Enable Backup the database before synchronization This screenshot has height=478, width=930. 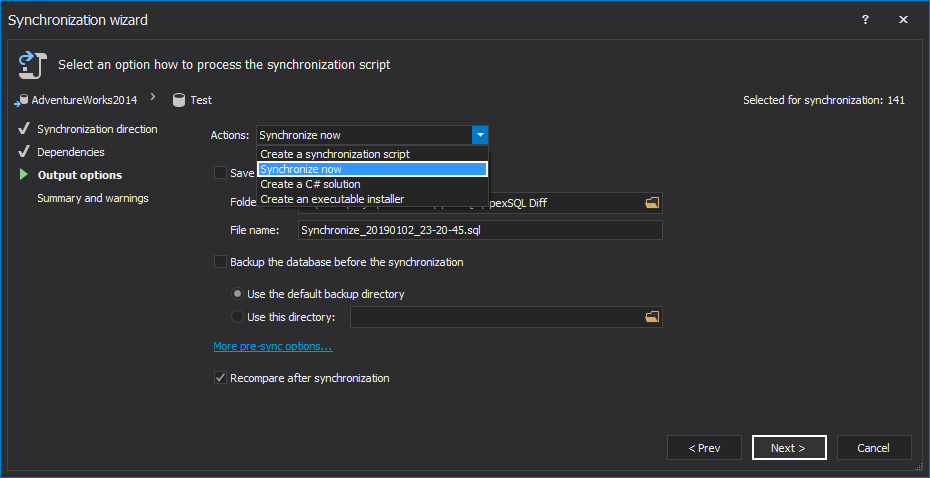[x=220, y=262]
